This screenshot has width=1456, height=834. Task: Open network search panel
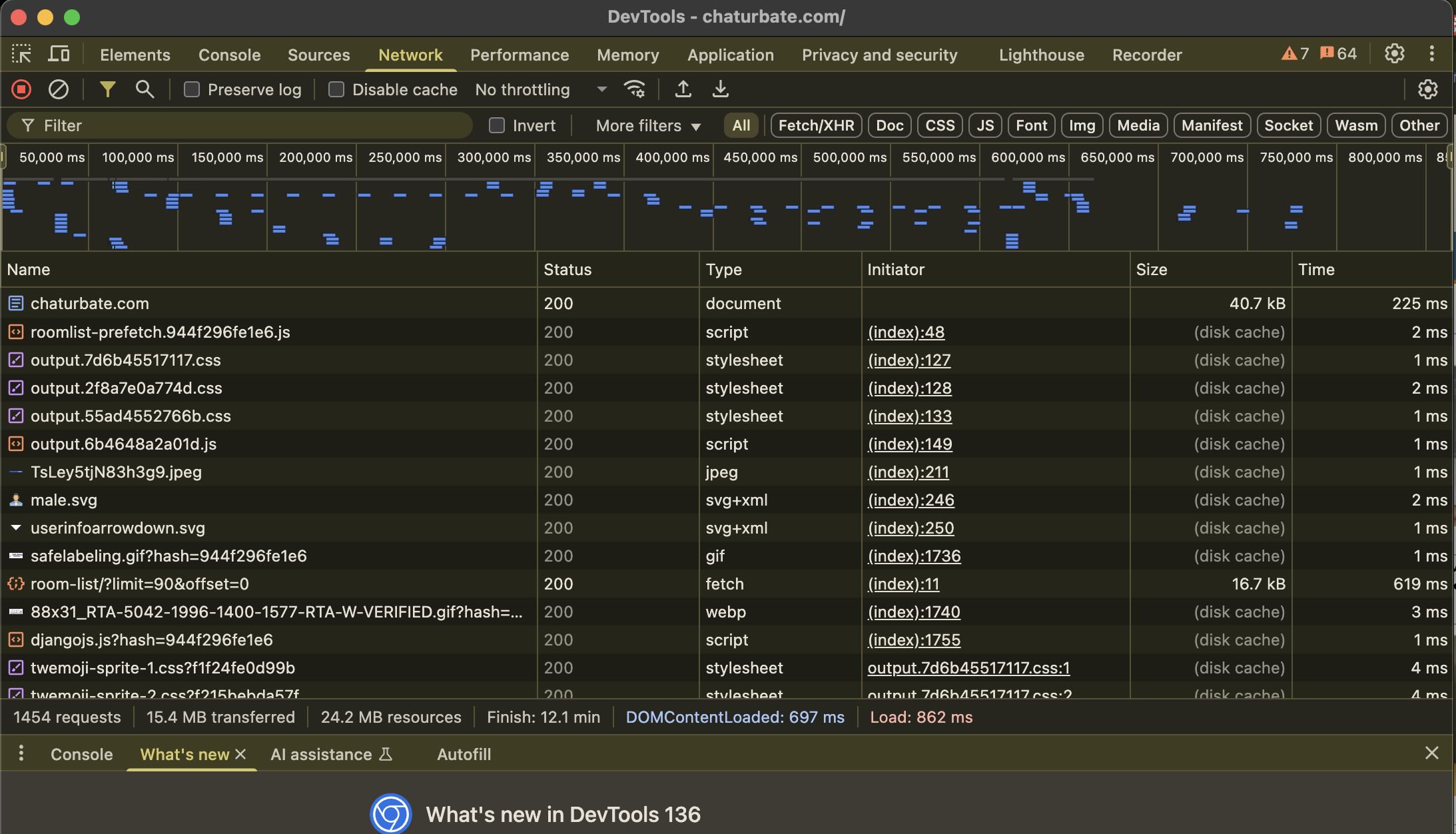pyautogui.click(x=145, y=89)
